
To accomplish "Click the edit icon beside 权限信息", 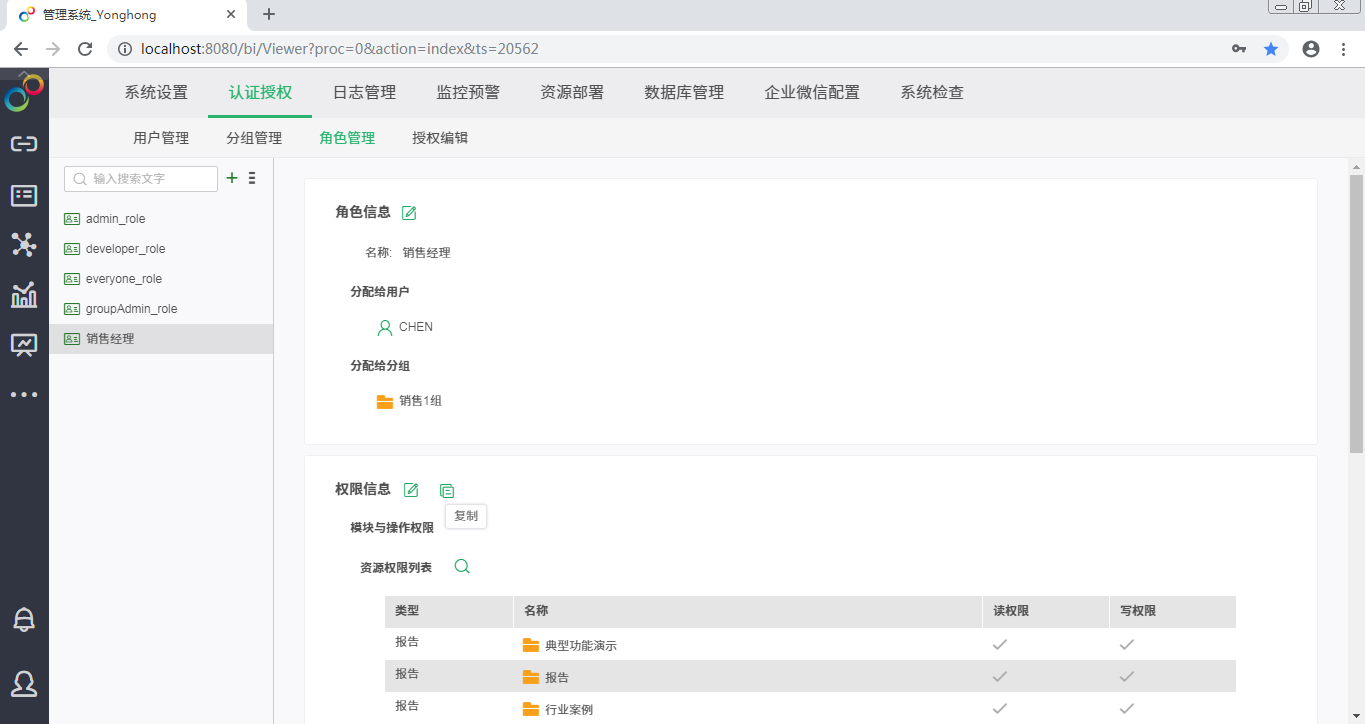I will point(411,490).
